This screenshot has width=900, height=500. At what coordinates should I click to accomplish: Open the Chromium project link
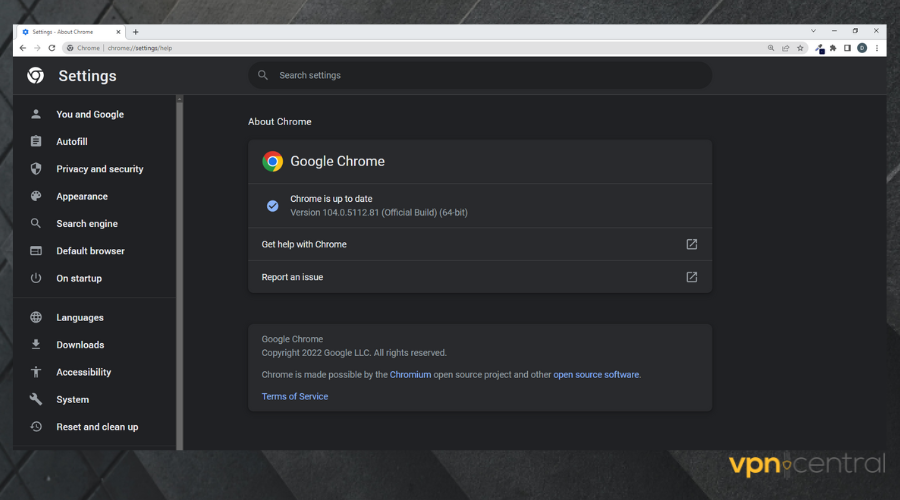(410, 375)
